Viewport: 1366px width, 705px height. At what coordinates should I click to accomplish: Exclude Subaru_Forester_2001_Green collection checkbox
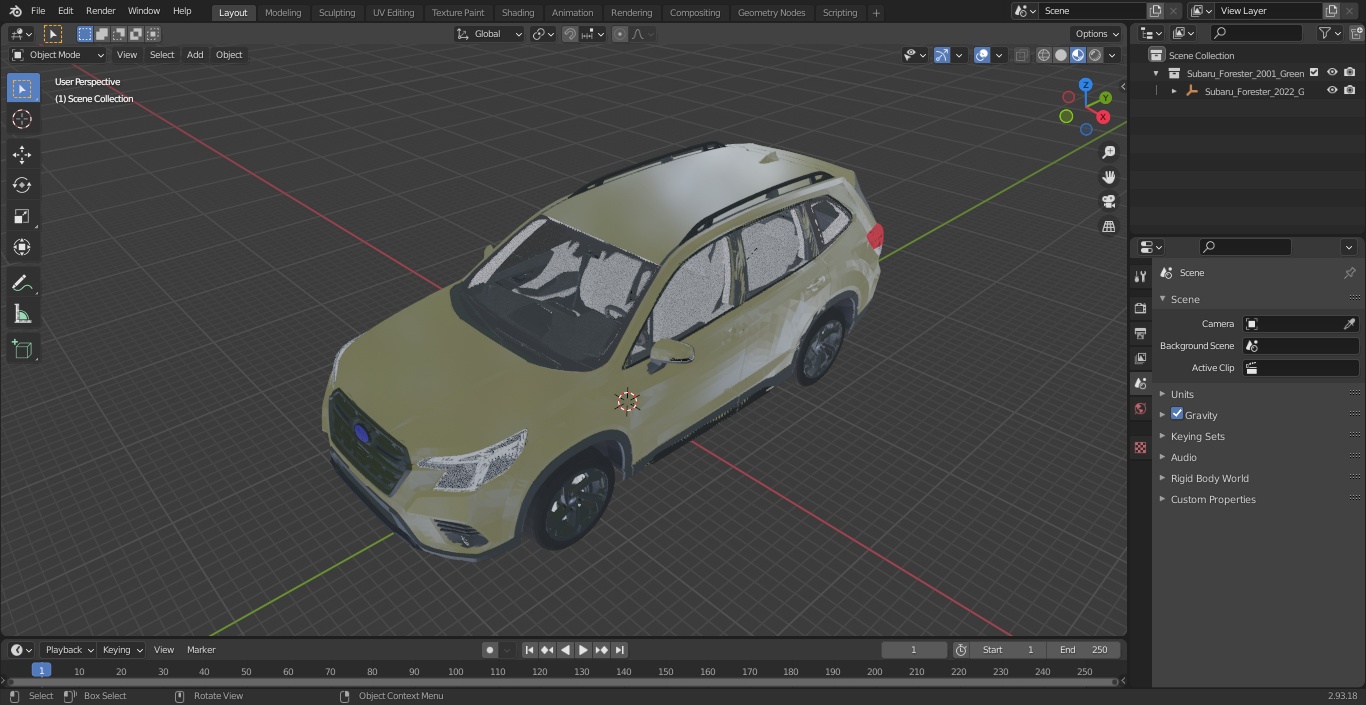tap(1314, 72)
